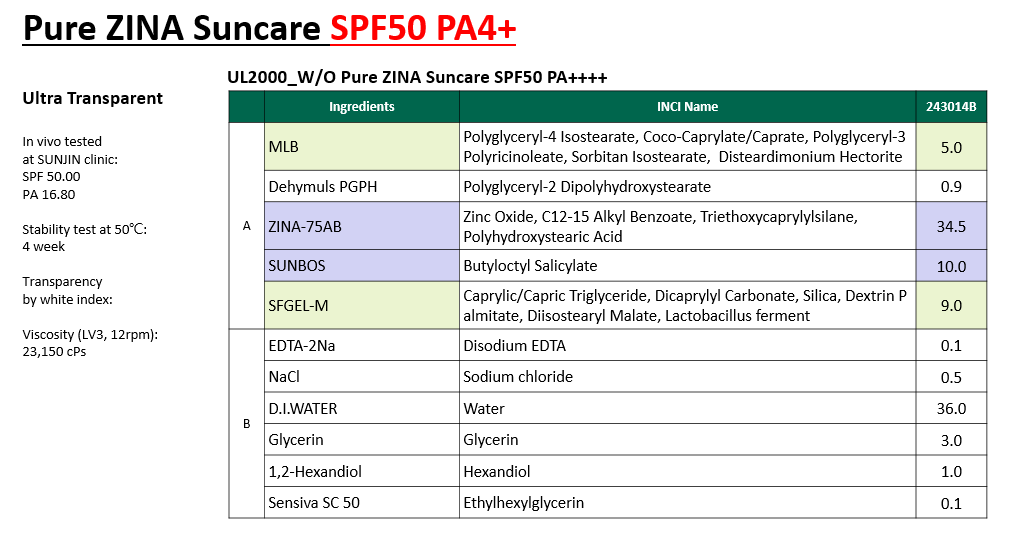Click the 'SFGEL-M' ingredient cell
Screen dimensions: 1011x537
tap(361, 306)
